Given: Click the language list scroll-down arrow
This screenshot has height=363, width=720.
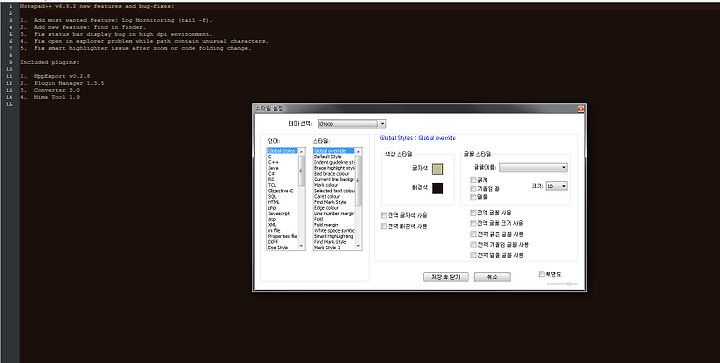Looking at the screenshot, I should click(302, 246).
